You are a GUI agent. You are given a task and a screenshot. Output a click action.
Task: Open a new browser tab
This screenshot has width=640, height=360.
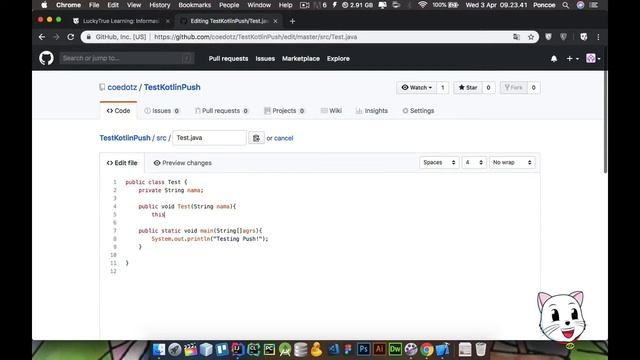pyautogui.click(x=292, y=21)
